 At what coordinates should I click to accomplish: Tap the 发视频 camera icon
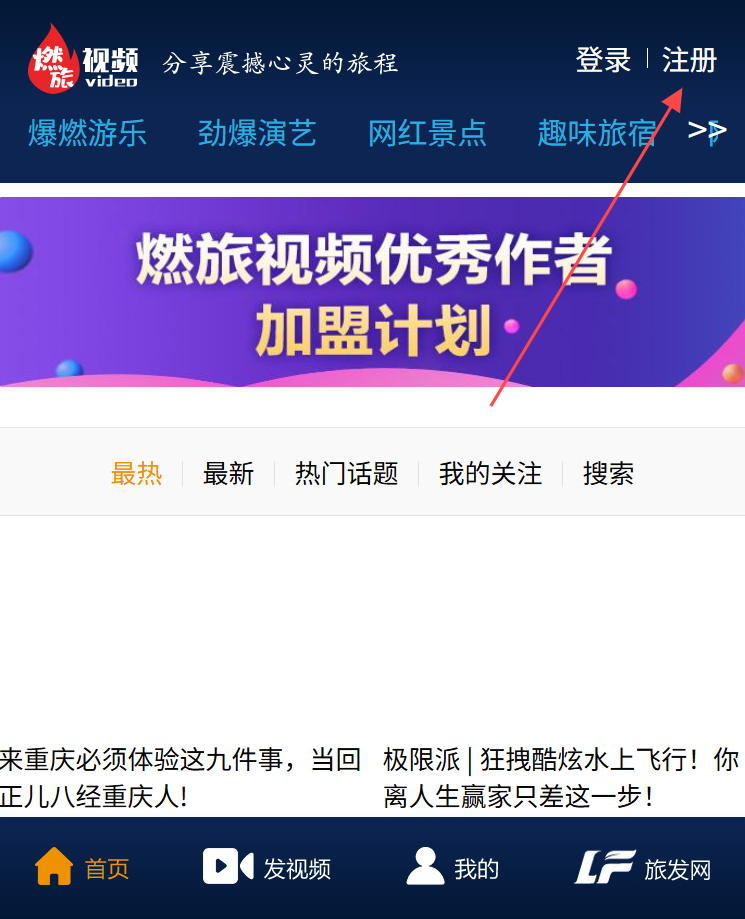click(228, 866)
